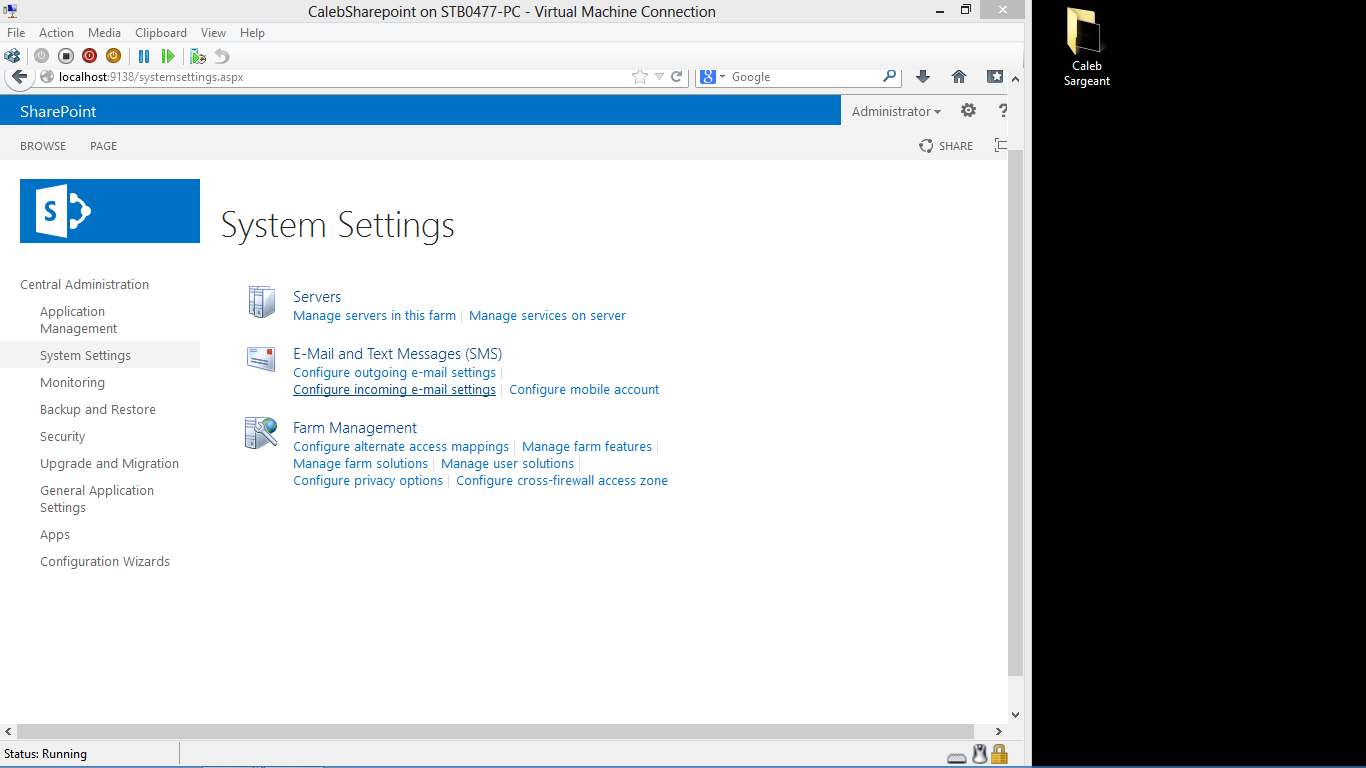
Task: Open the Action menu
Action: (x=56, y=33)
